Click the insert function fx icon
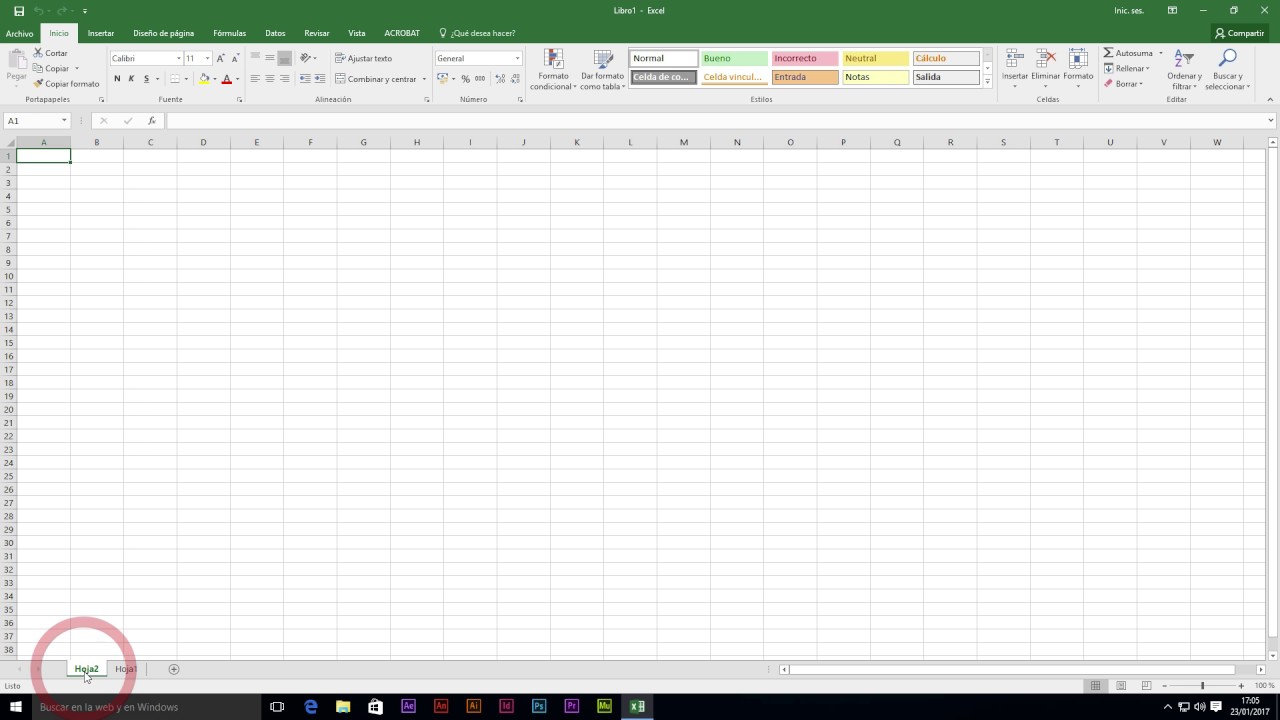This screenshot has width=1280, height=720. point(152,121)
